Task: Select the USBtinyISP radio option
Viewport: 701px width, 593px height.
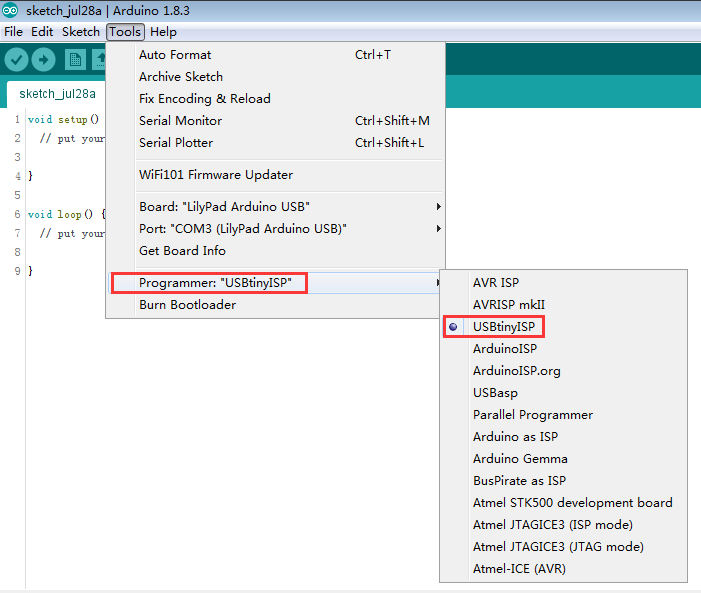Action: click(x=509, y=327)
